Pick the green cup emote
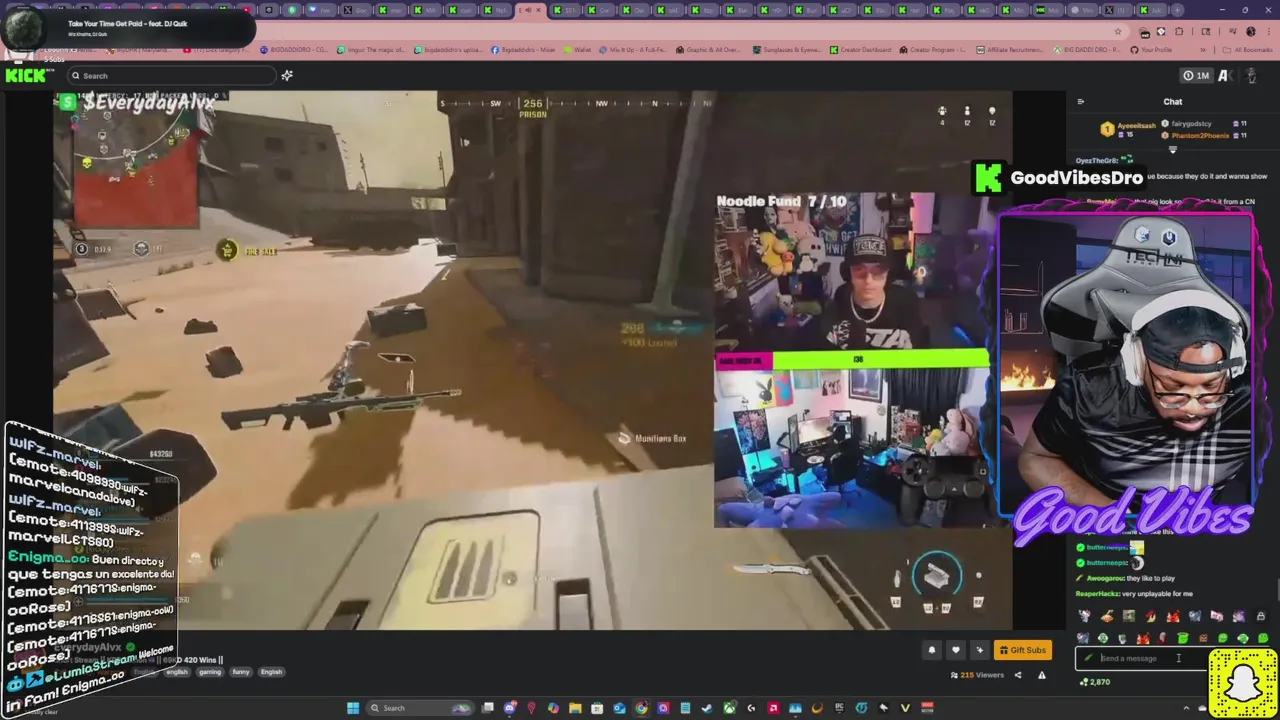 point(1183,638)
